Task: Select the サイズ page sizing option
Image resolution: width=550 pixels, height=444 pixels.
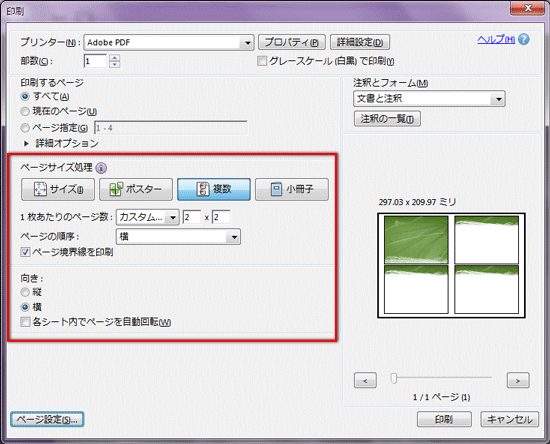Action: (x=58, y=189)
